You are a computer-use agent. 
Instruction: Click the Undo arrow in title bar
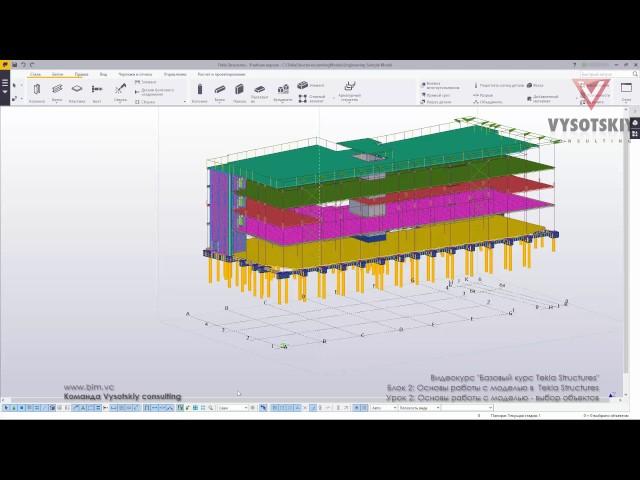click(23, 65)
